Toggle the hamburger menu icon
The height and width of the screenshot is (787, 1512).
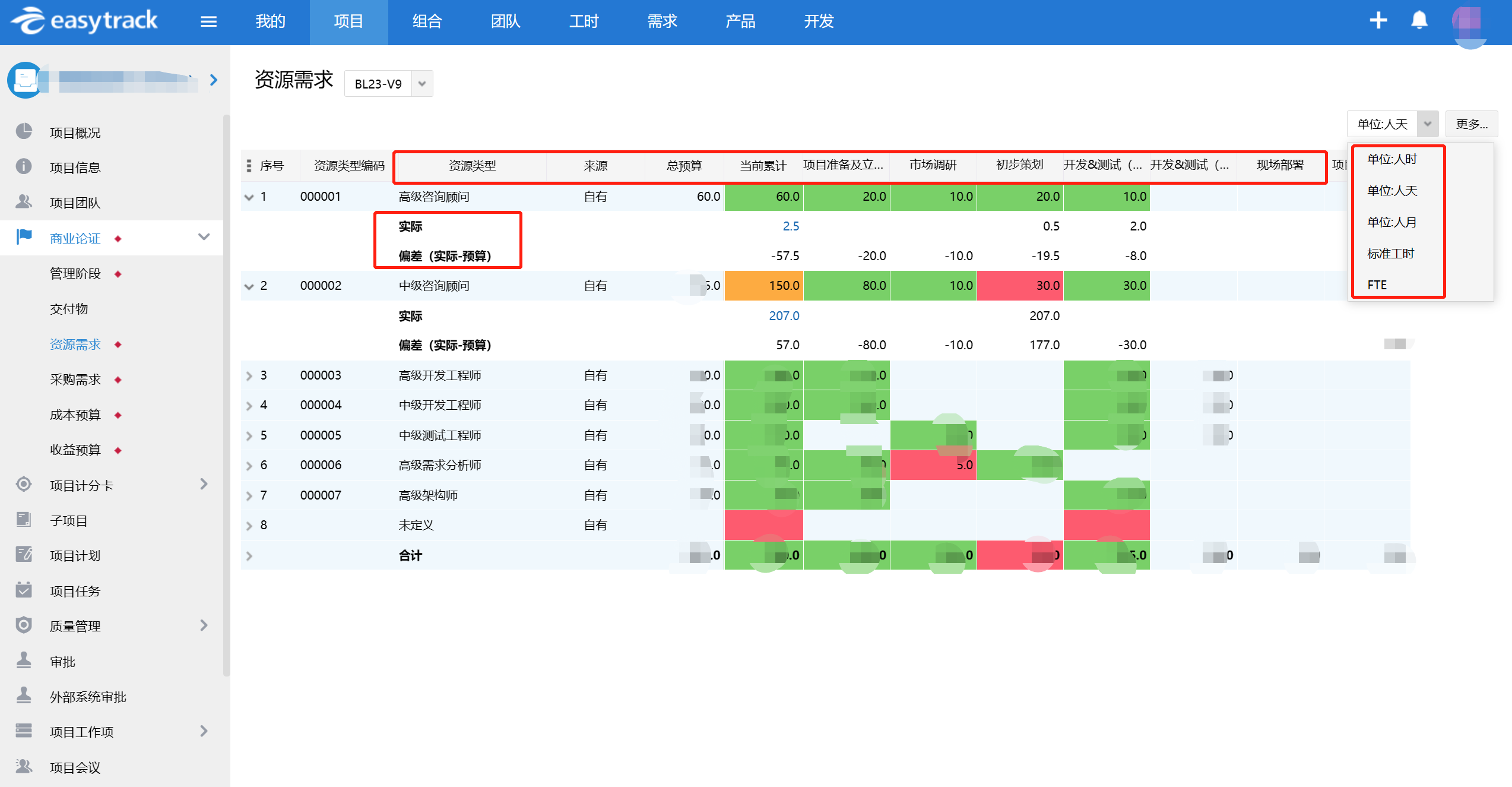coord(208,22)
